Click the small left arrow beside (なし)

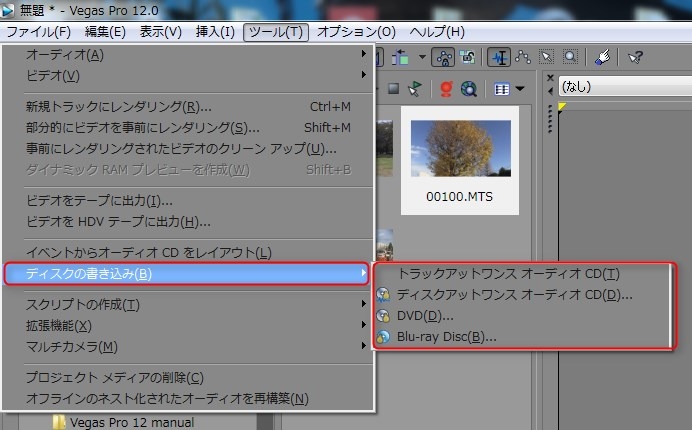coord(550,91)
